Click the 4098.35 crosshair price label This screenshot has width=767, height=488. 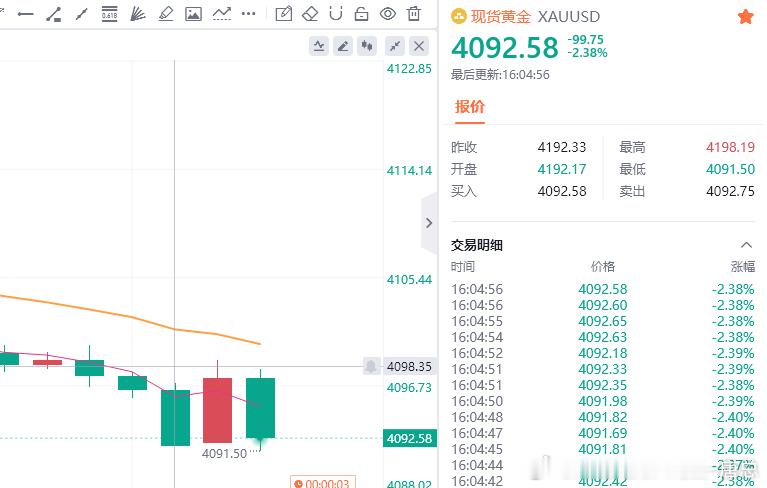[x=409, y=366]
